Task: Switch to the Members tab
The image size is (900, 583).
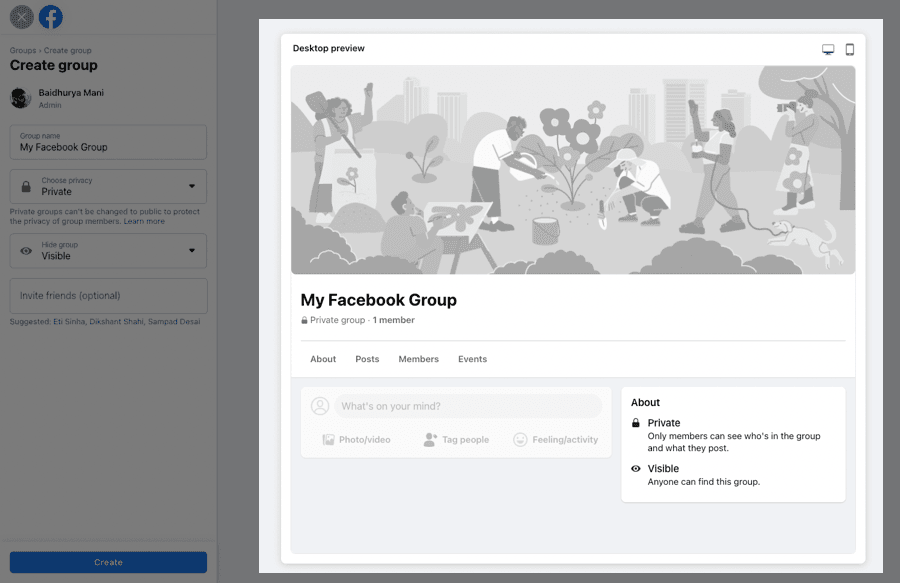Action: (x=418, y=359)
